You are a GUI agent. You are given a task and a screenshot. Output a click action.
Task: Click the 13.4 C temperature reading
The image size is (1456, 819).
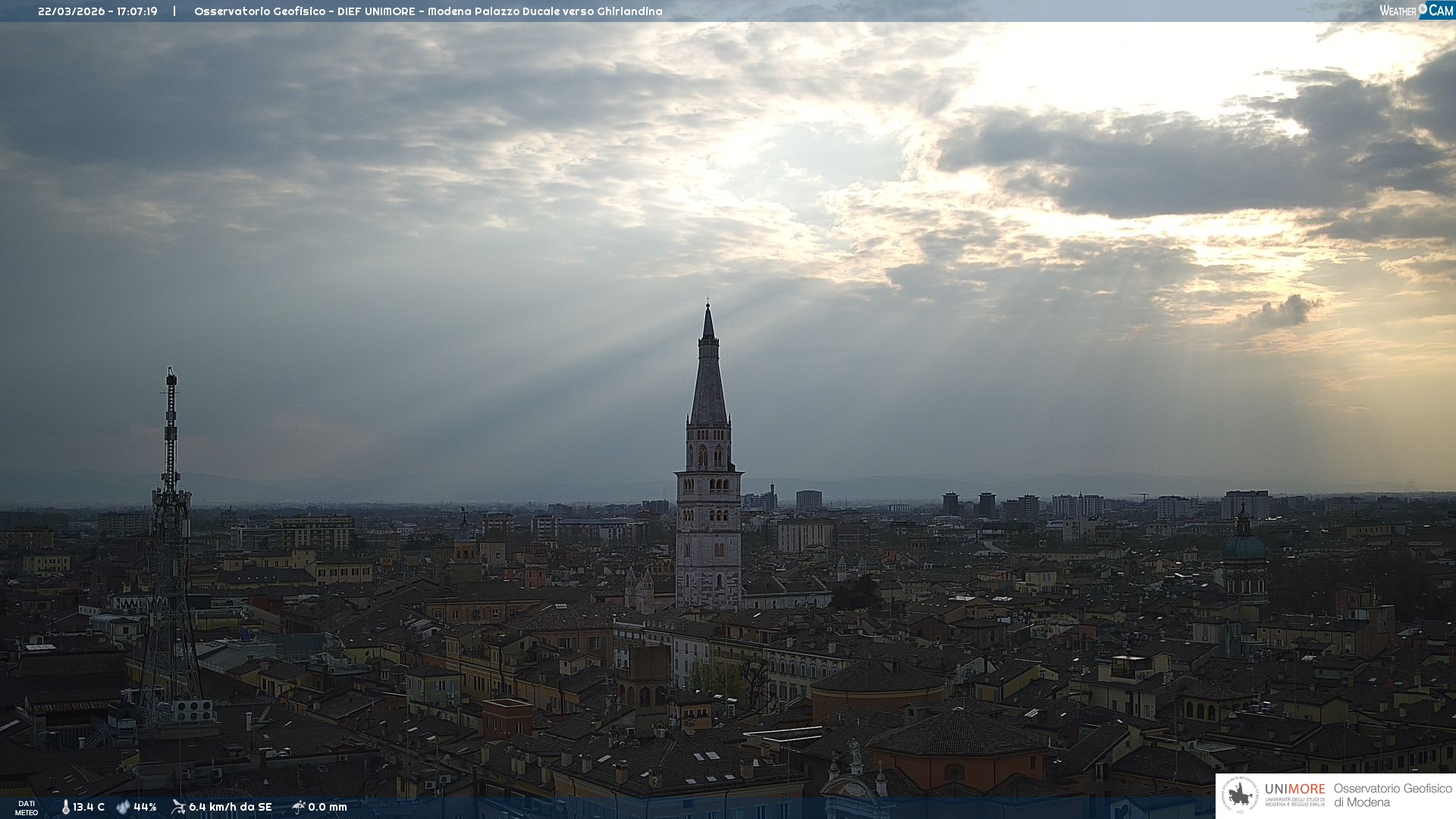tap(89, 807)
